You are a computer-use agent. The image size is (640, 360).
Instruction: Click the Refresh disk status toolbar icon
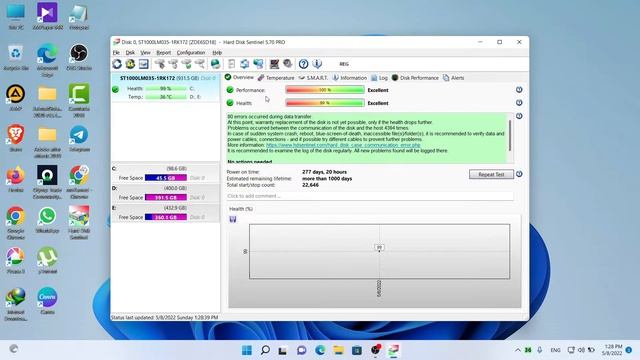tap(117, 64)
